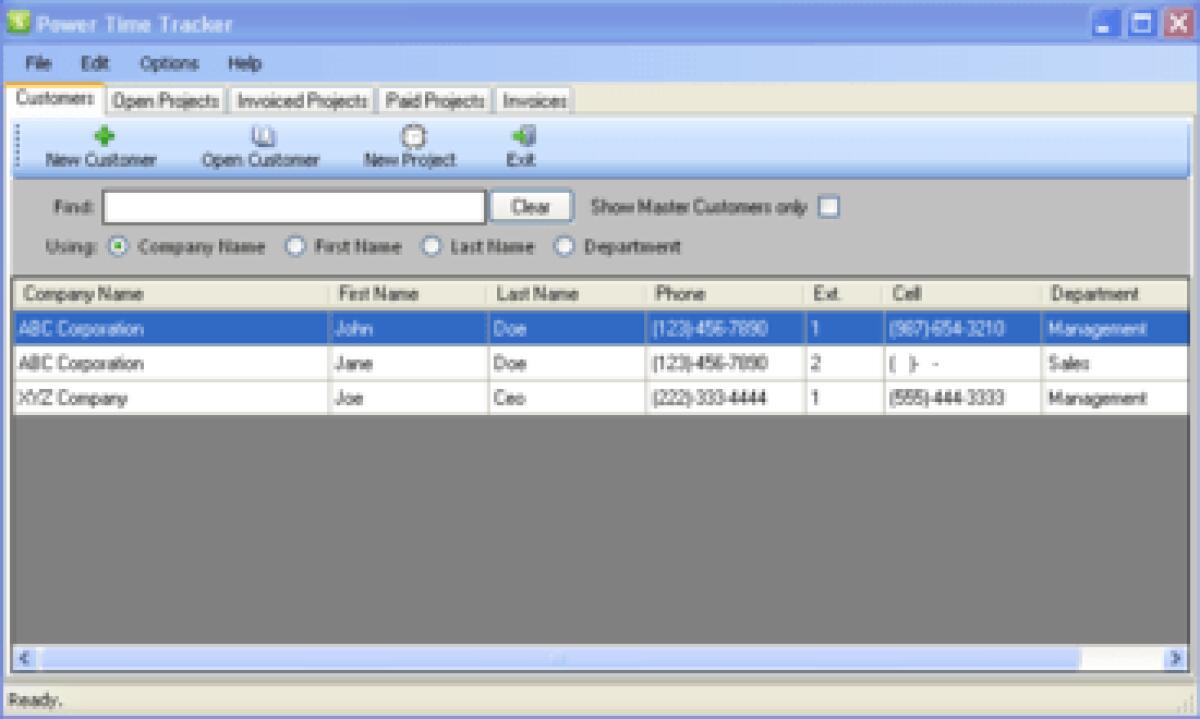Image resolution: width=1200 pixels, height=719 pixels.
Task: Start a new project
Action: pyautogui.click(x=410, y=145)
